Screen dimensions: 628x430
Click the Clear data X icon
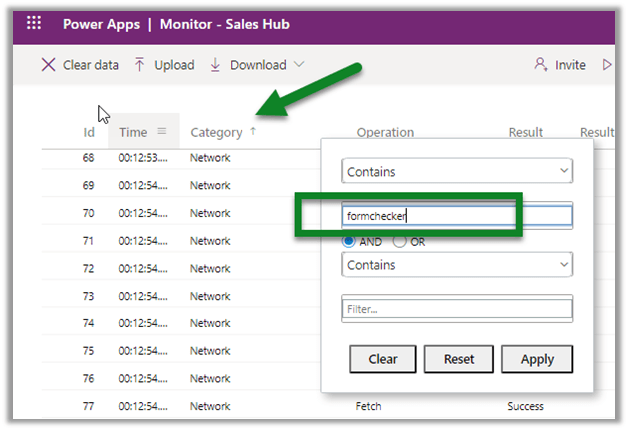coord(48,65)
